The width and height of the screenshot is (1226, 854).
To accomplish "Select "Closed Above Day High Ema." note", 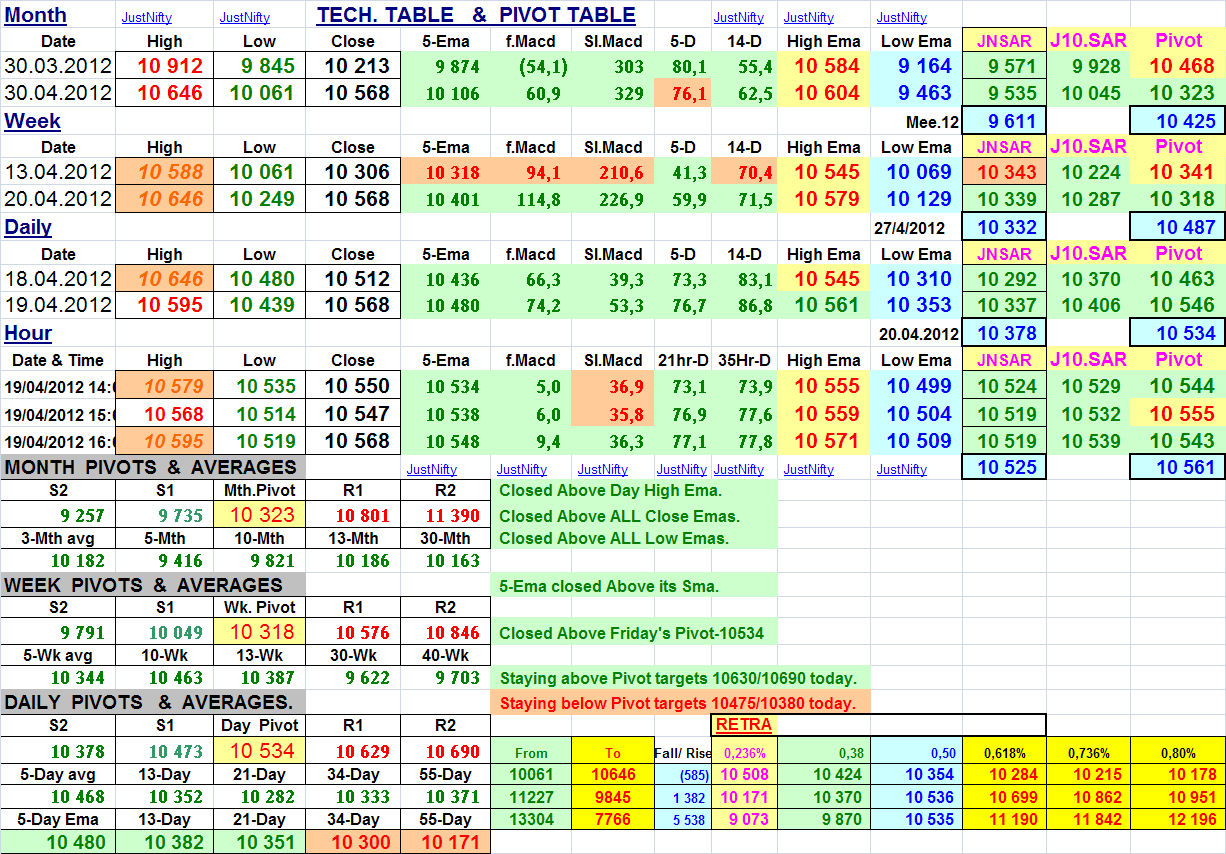I will 610,490.
